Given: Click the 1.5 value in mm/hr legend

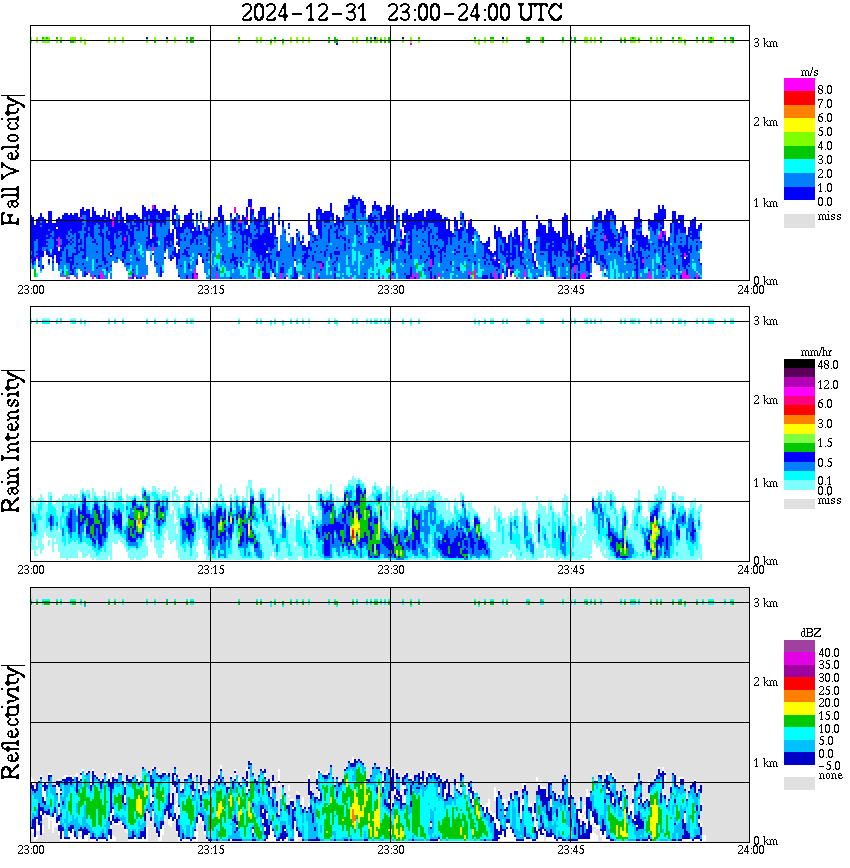Looking at the screenshot, I should 825,443.
